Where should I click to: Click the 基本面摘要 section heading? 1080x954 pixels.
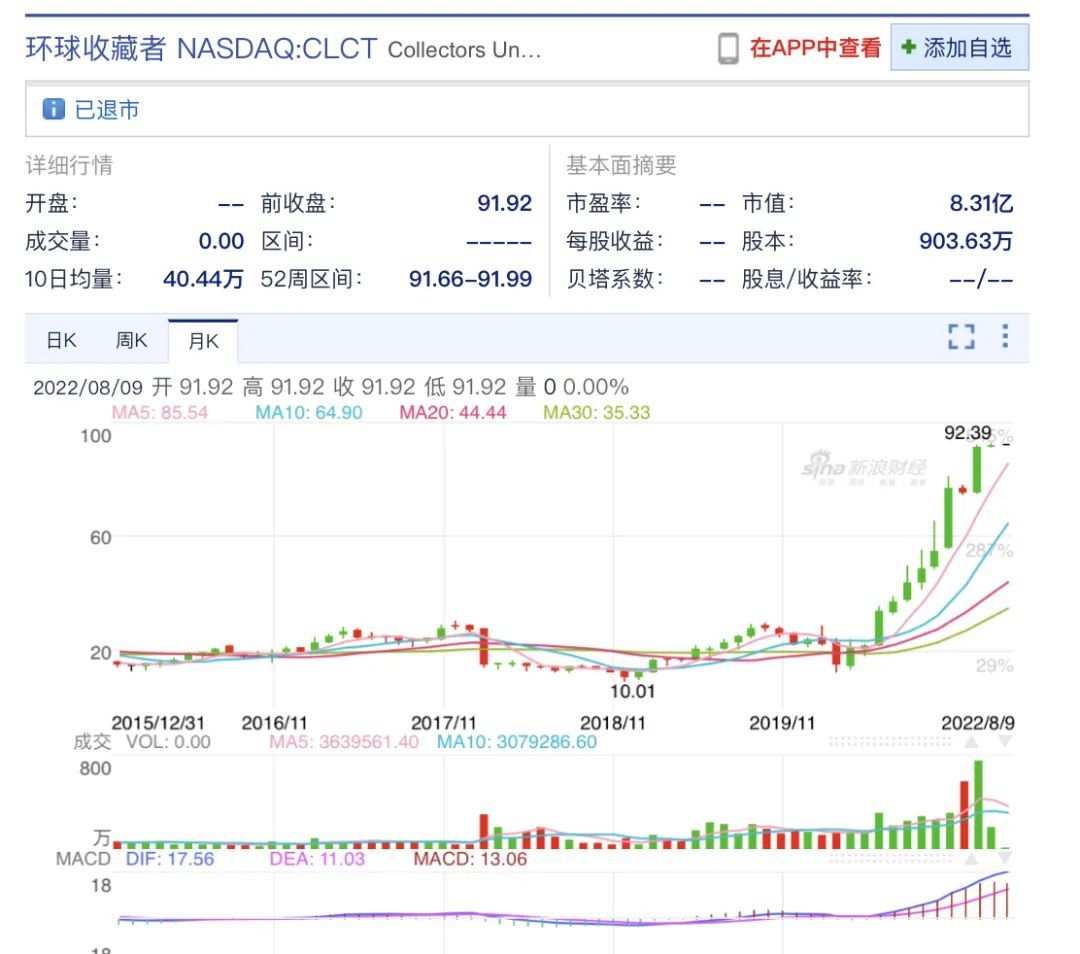(621, 165)
